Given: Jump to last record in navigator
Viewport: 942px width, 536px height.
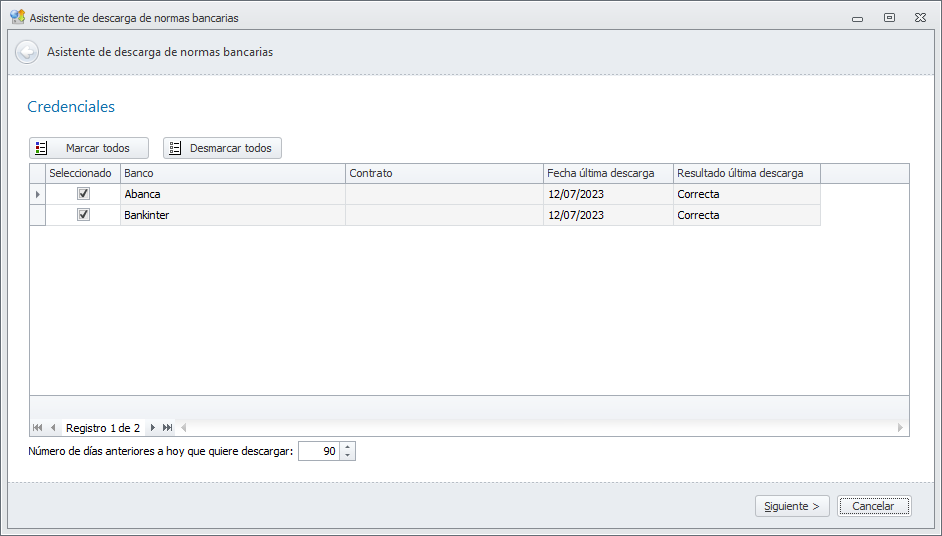Looking at the screenshot, I should coord(168,428).
